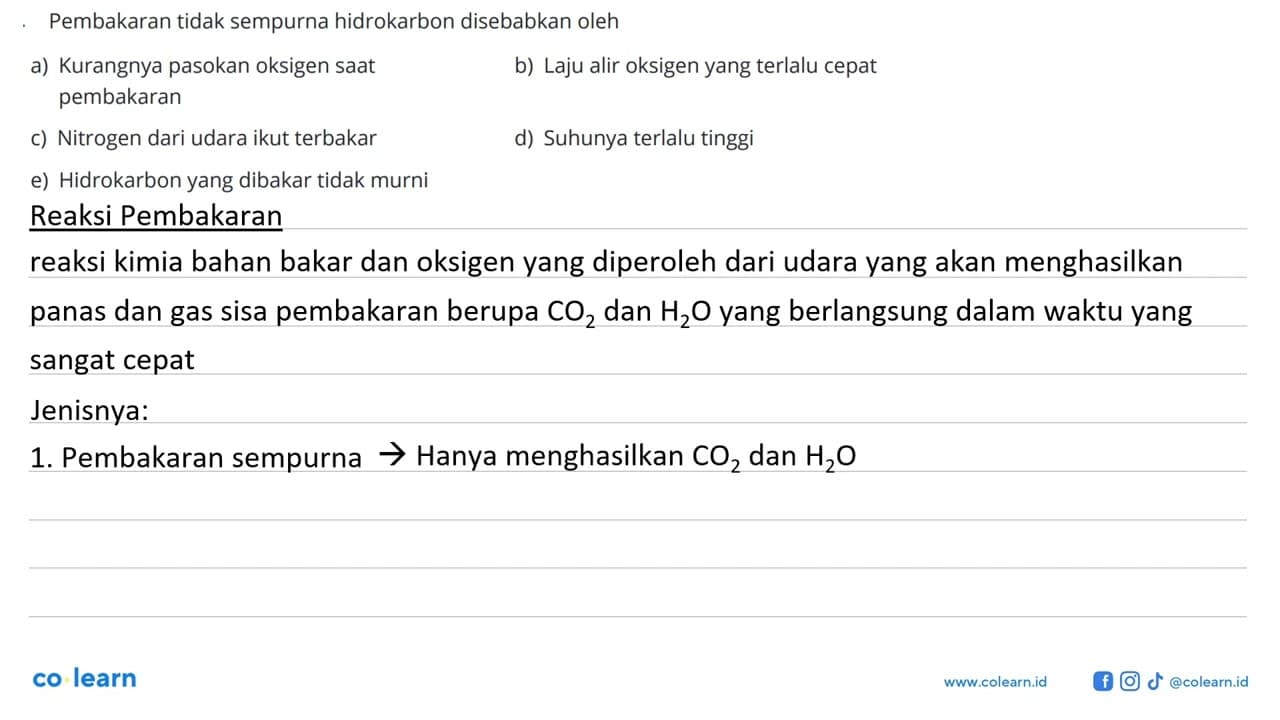1280x720 pixels.
Task: Select answer e) Hidrokarbon yang dibakar tidak murni
Action: point(230,180)
